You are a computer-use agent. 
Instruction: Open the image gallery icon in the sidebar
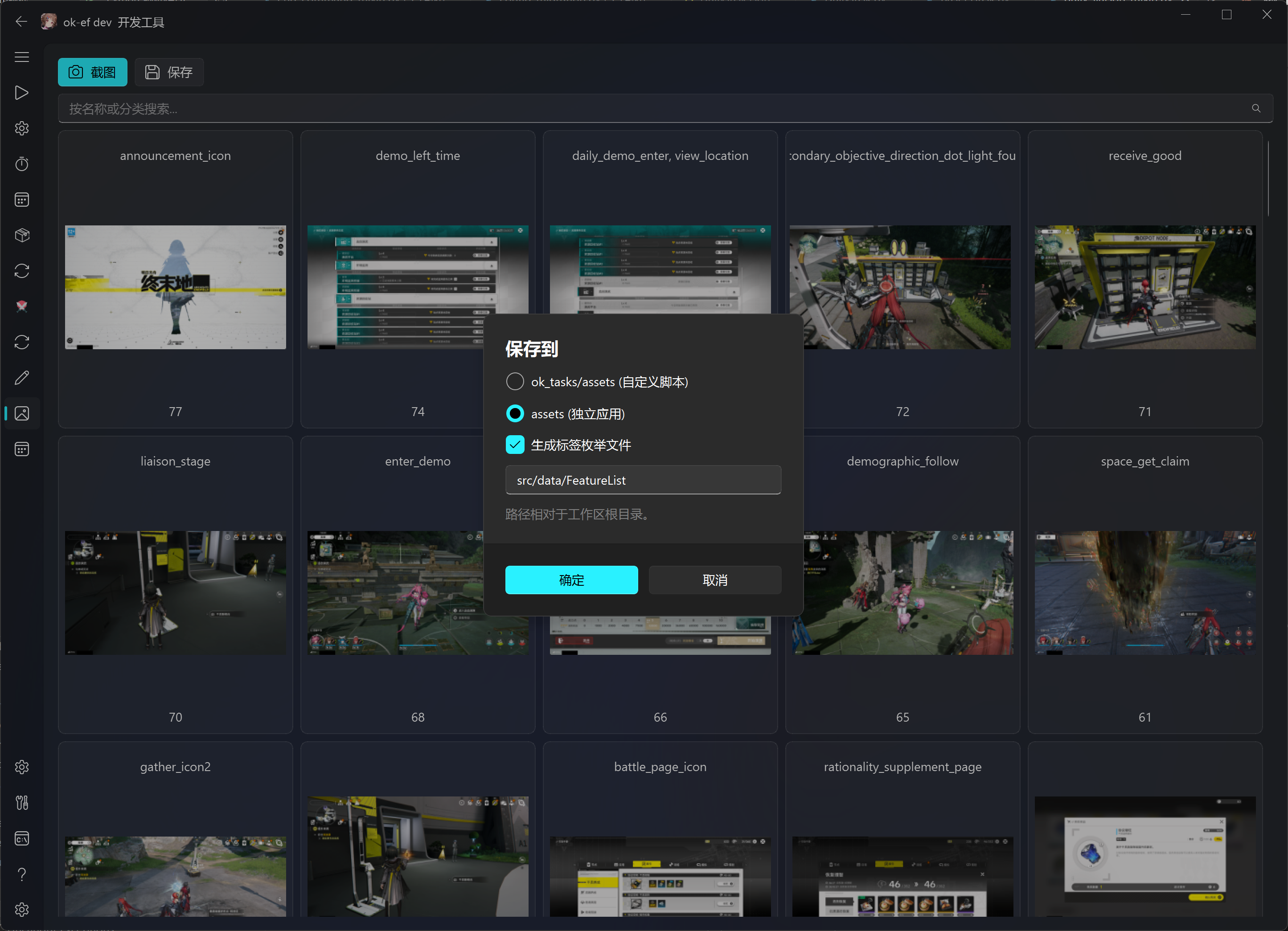click(x=21, y=413)
